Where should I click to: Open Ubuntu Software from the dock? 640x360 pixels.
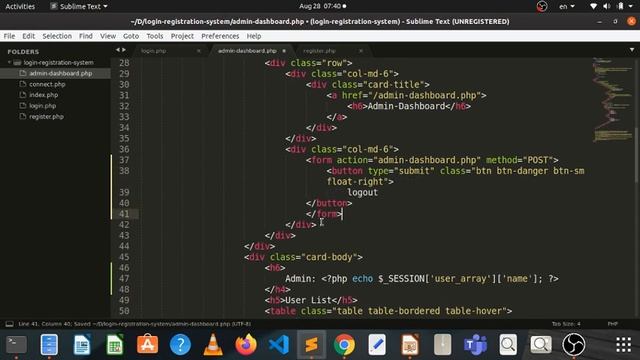coord(147,345)
